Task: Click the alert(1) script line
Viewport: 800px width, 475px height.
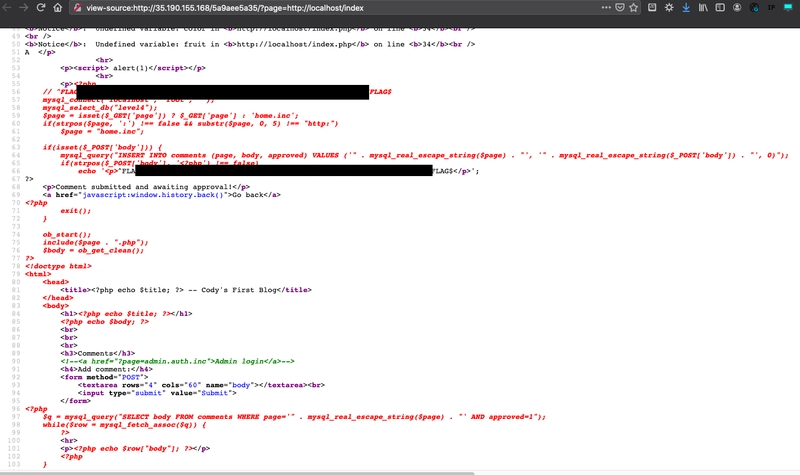Action: [x=133, y=68]
